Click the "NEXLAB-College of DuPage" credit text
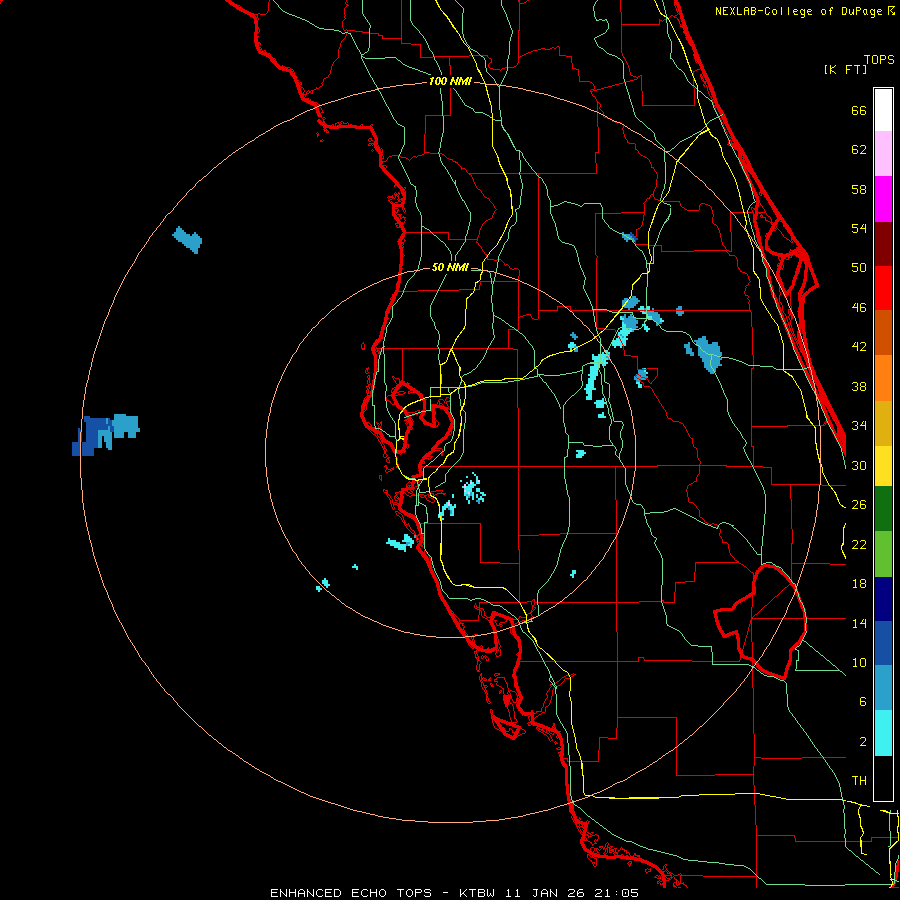This screenshot has height=900, width=900. pos(800,11)
